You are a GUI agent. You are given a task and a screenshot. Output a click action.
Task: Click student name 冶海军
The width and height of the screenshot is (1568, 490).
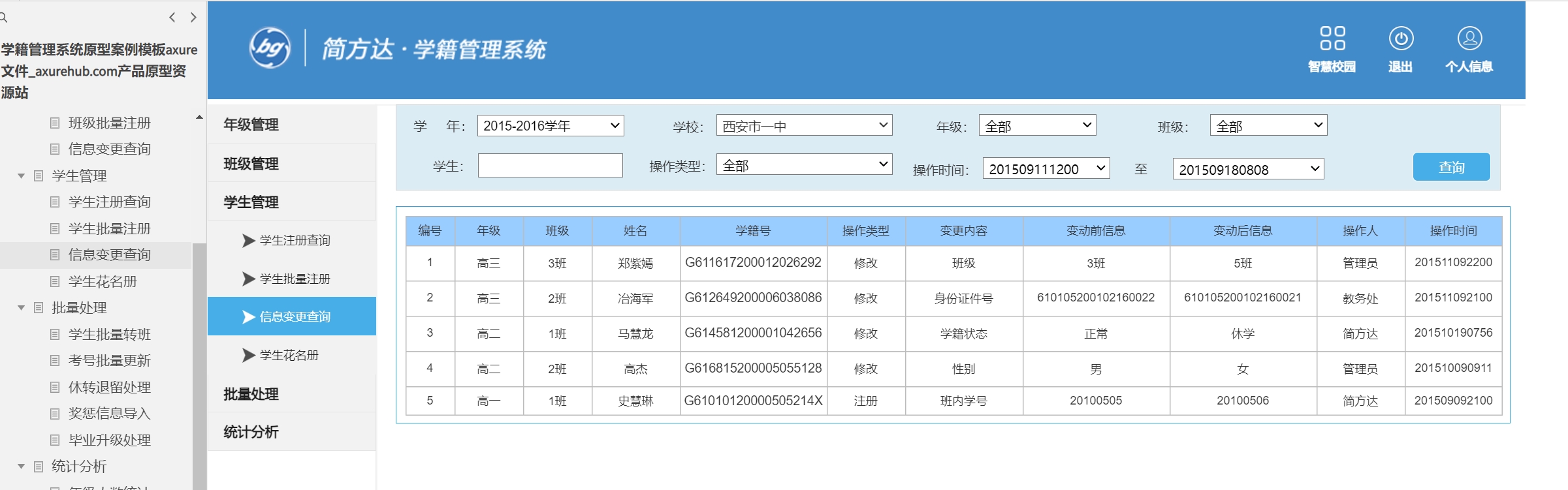coord(635,298)
